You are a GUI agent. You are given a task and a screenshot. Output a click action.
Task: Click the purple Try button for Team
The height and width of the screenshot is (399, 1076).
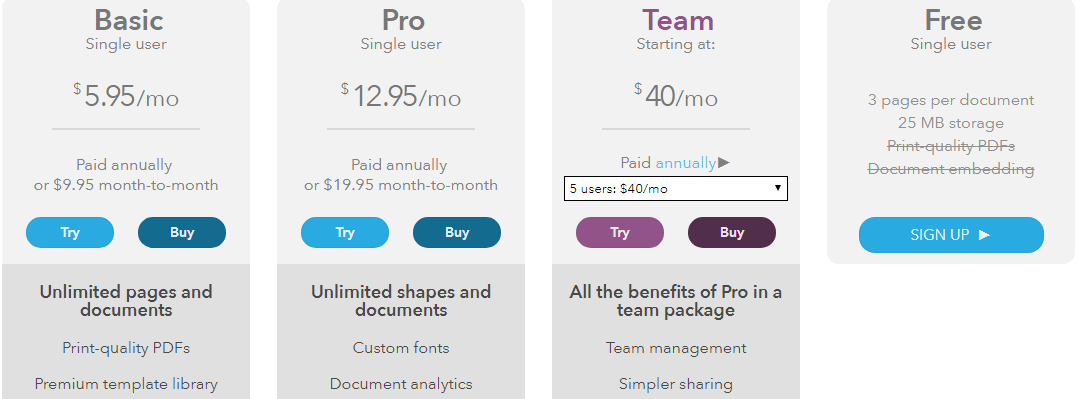(x=620, y=232)
